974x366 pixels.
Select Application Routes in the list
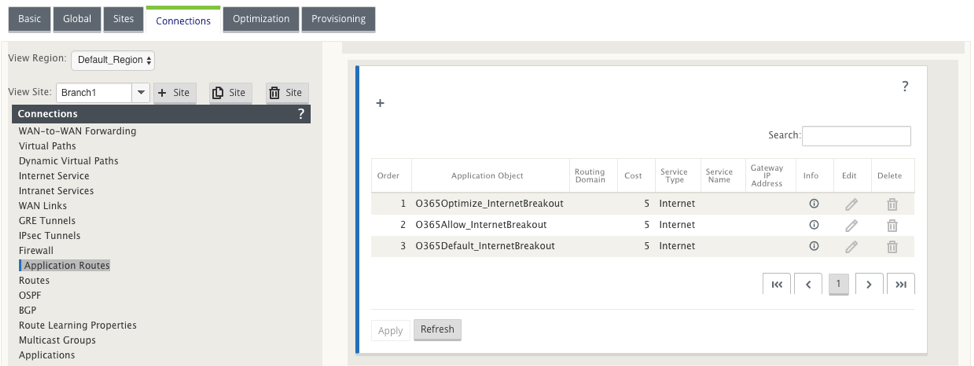[x=66, y=265]
